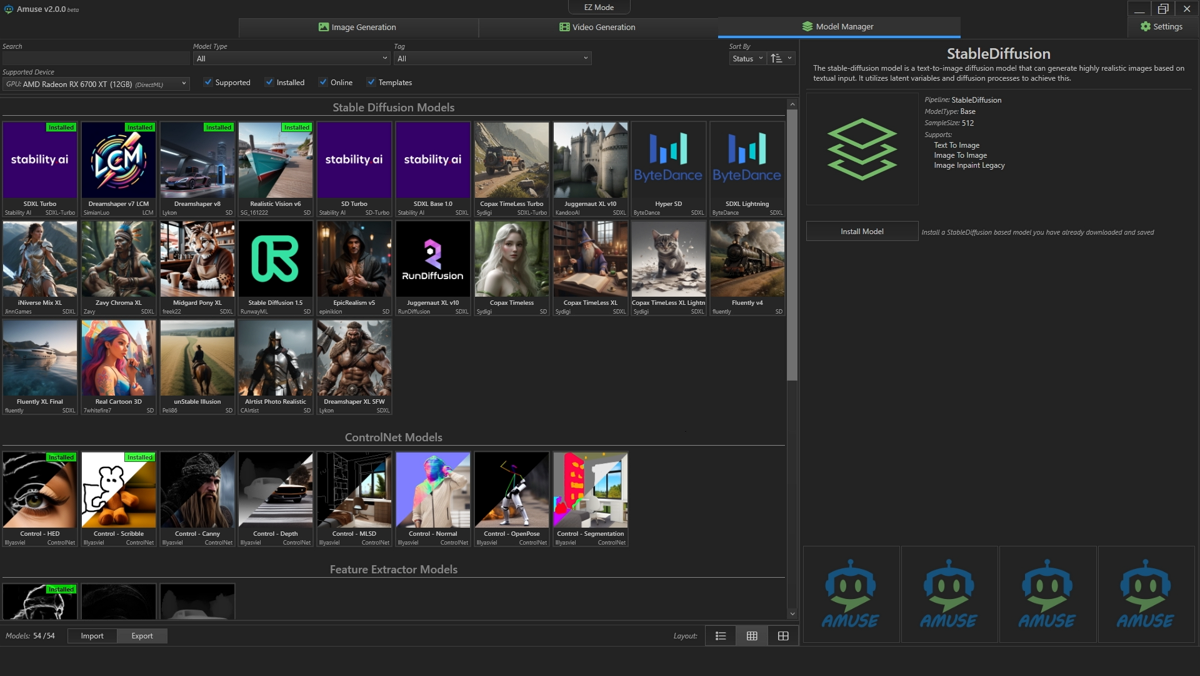Screen dimensions: 1200x676
Task: Disable the Templates filter checkbox
Action: [x=371, y=83]
